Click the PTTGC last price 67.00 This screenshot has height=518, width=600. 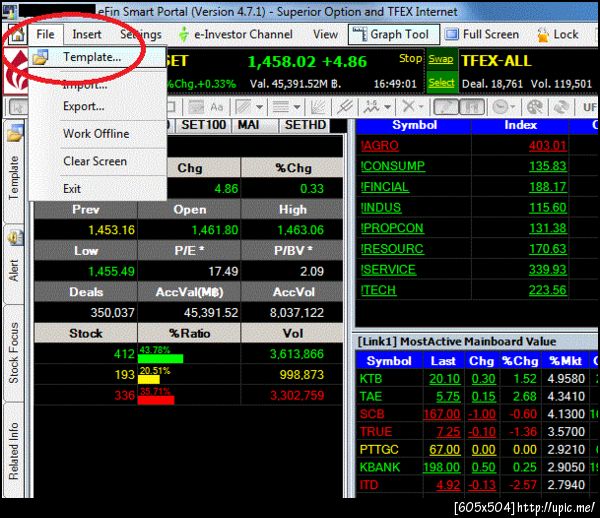click(444, 450)
